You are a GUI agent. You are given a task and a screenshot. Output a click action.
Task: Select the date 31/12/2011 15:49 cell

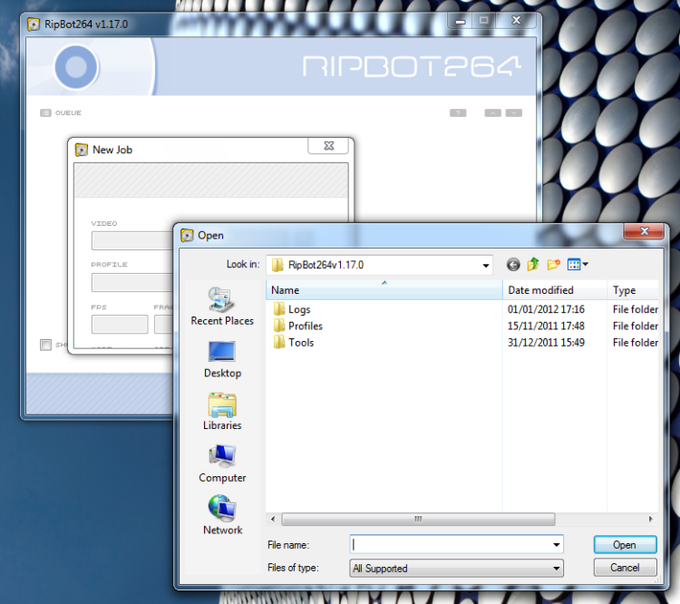pos(546,342)
